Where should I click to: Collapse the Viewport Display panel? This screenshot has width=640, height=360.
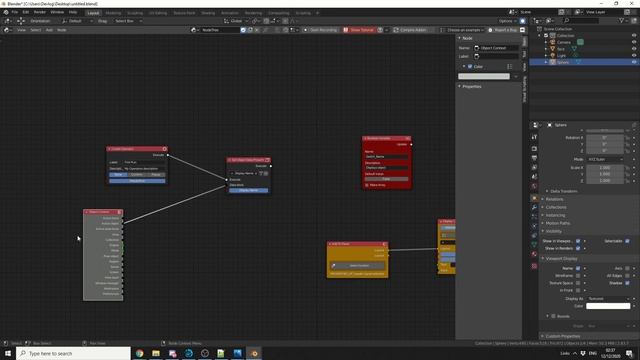click(561, 259)
